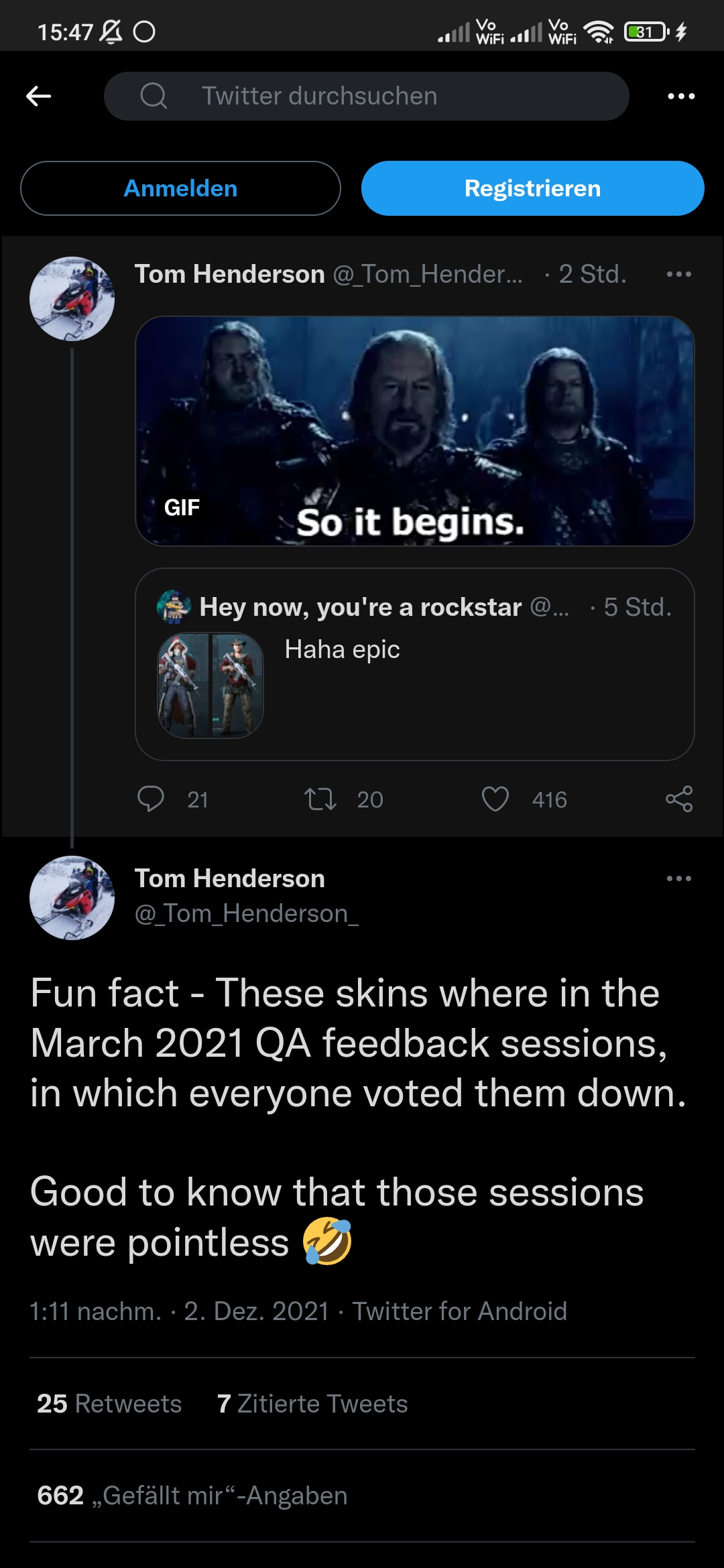The height and width of the screenshot is (1568, 724).
Task: Open Tom Henderson's avatar on first tweet
Action: click(x=72, y=299)
